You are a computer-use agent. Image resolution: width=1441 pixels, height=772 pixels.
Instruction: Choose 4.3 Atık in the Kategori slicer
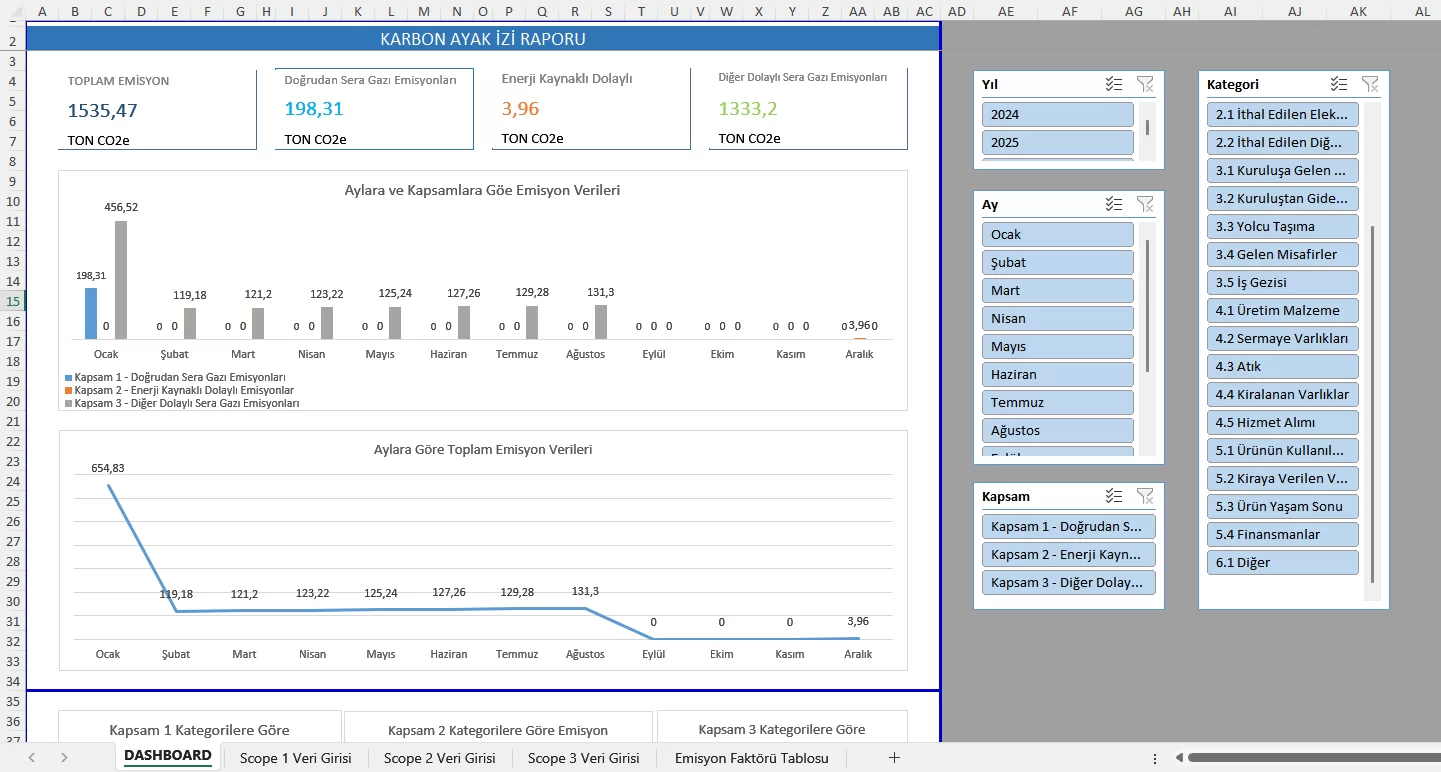(x=1282, y=367)
